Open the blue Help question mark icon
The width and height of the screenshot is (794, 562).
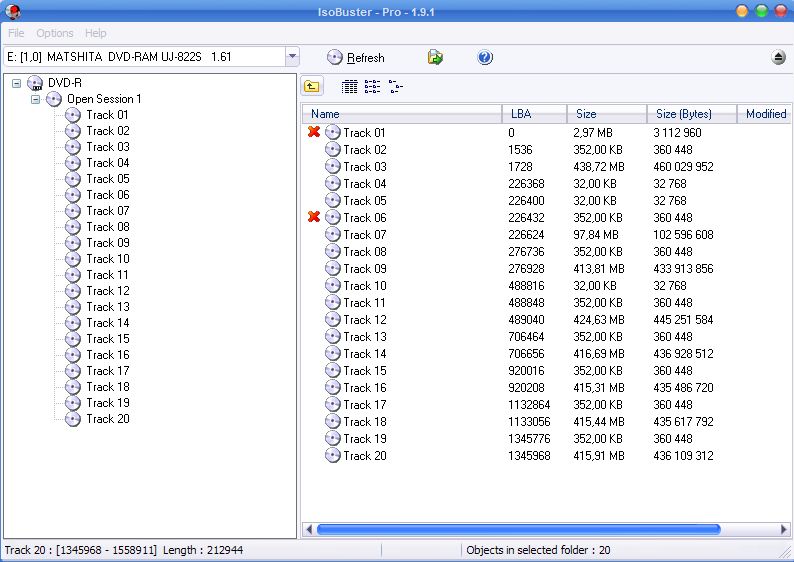[485, 57]
